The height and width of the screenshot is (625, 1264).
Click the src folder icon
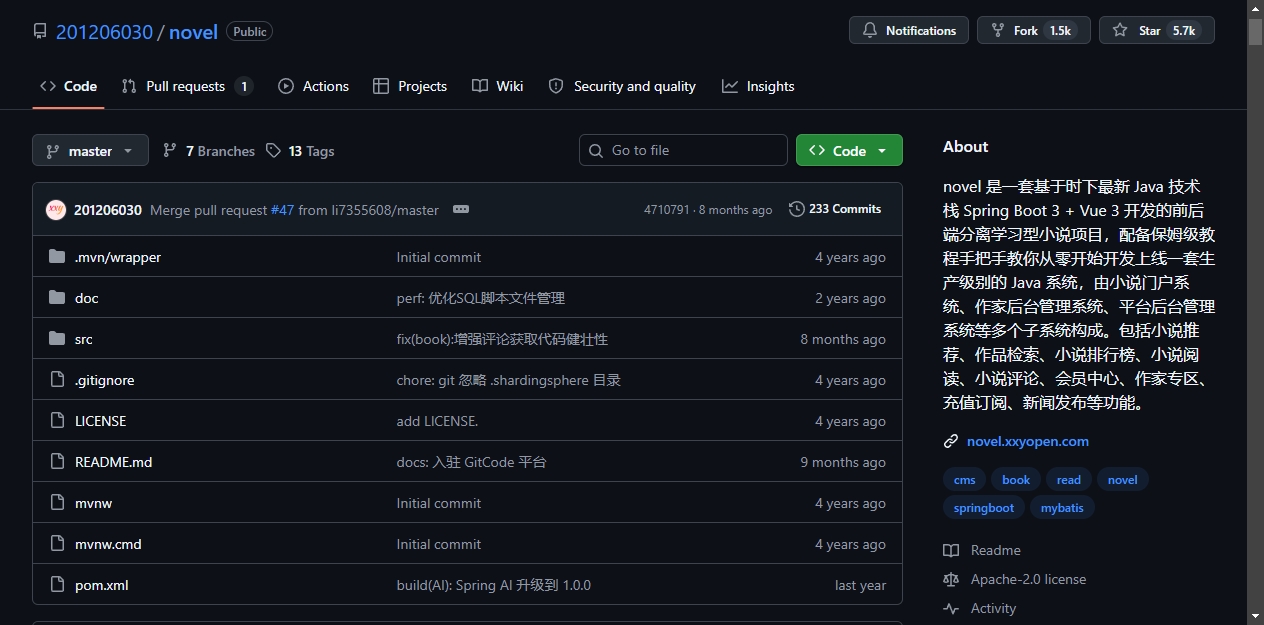57,339
